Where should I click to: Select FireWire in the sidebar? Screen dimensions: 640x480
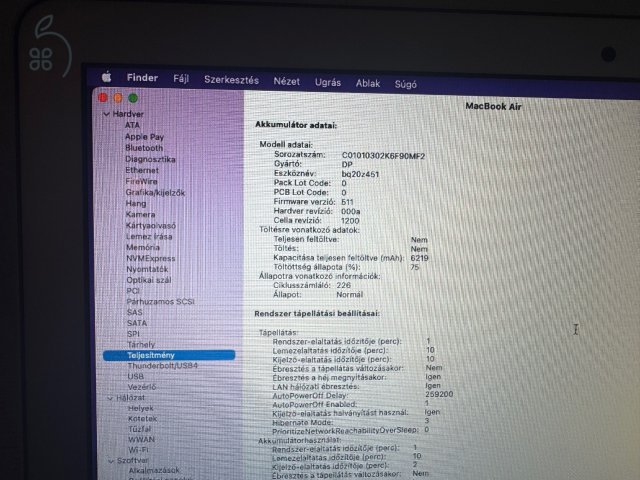(142, 181)
